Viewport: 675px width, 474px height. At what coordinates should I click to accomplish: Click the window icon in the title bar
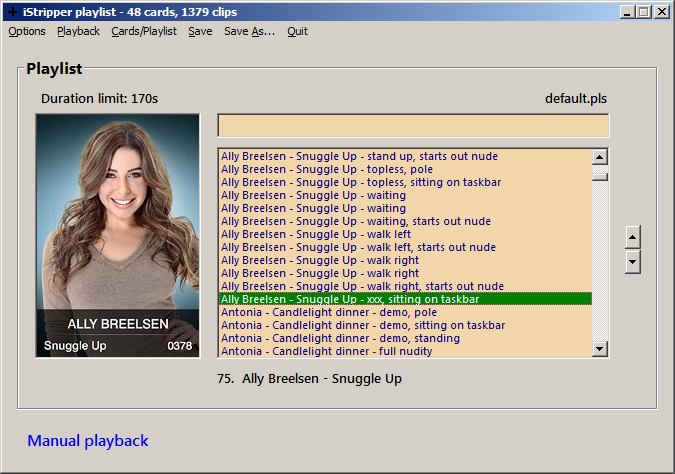pos(12,12)
